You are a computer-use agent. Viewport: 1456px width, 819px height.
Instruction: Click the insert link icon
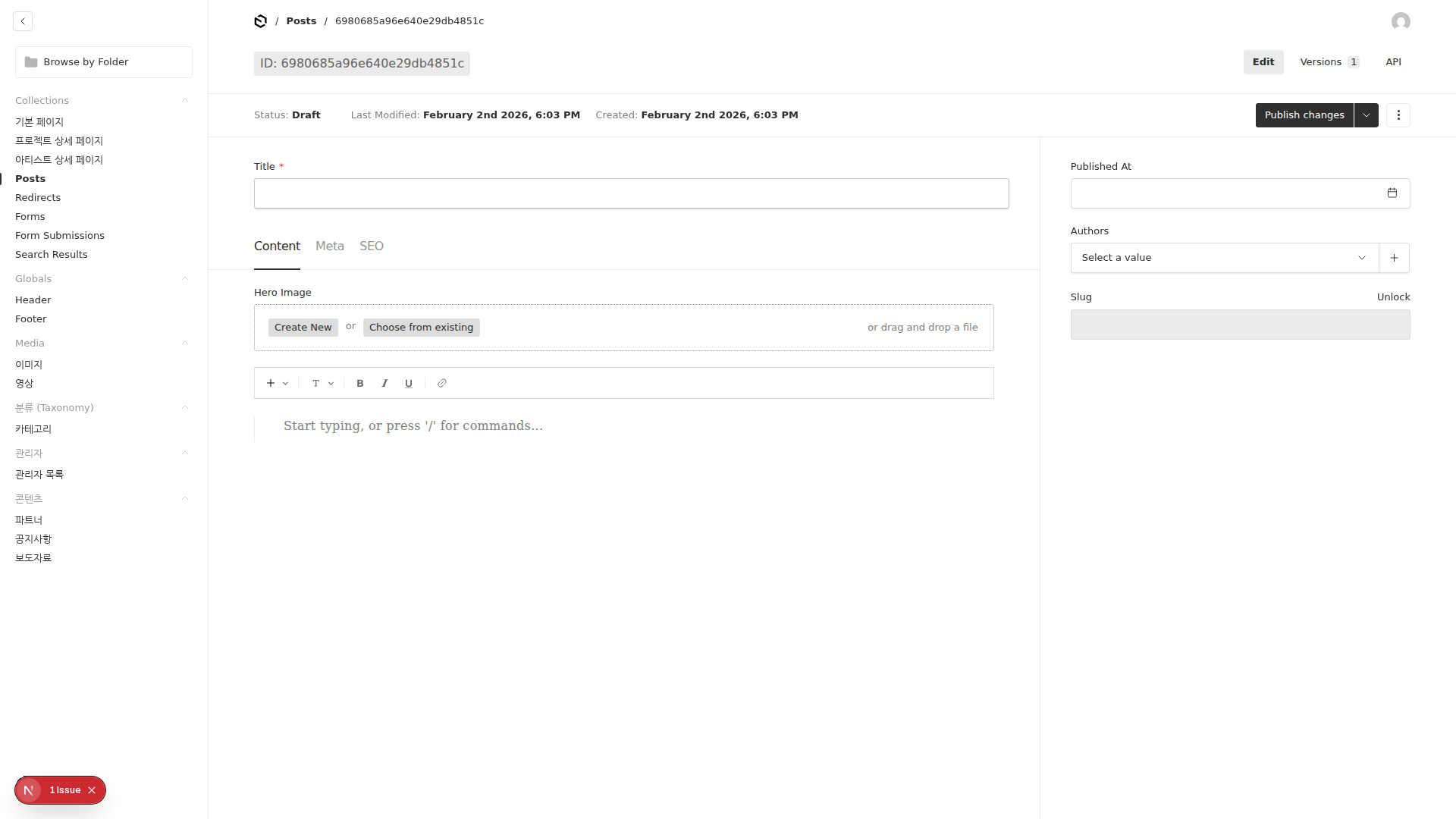[x=442, y=384]
